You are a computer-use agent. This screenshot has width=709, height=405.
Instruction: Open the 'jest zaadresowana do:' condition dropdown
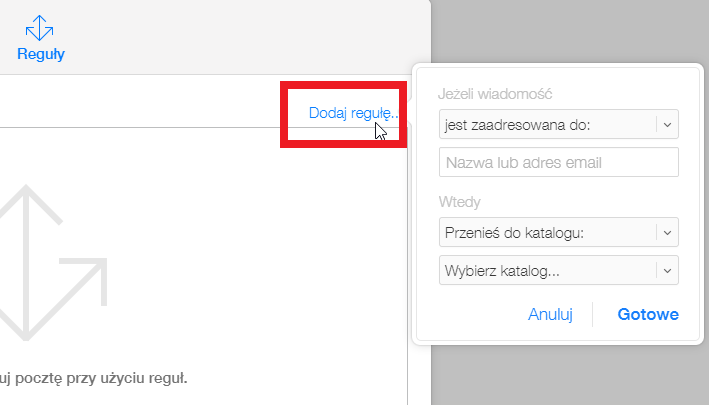pos(558,124)
